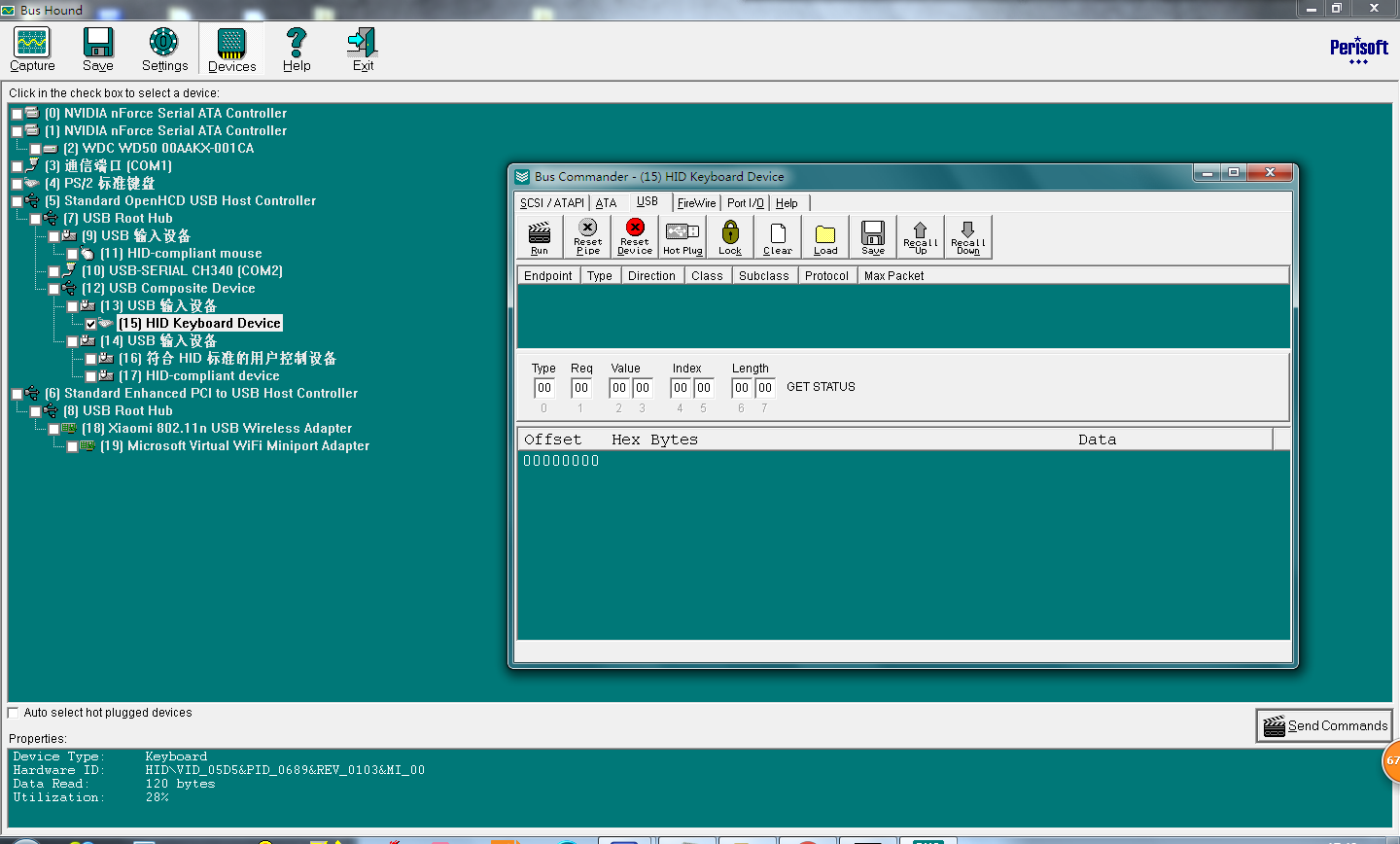
Task: Click Clear page icon in Bus Commander
Action: pos(778,237)
